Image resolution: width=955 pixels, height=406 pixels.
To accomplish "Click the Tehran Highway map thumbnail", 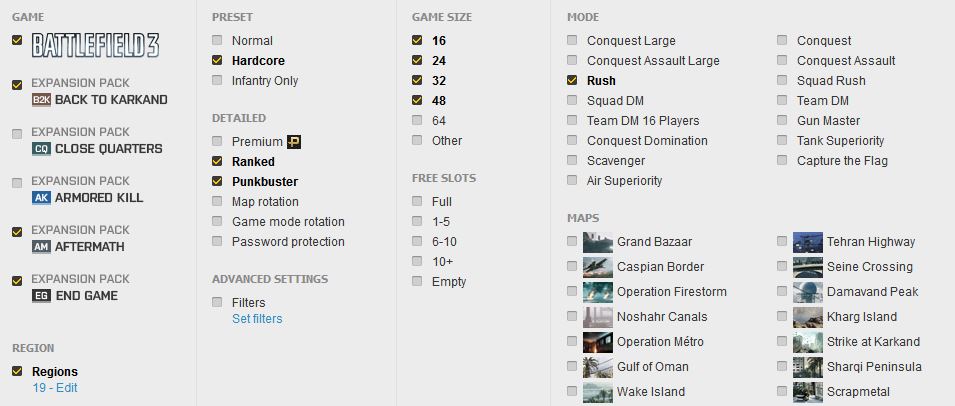I will point(808,242).
